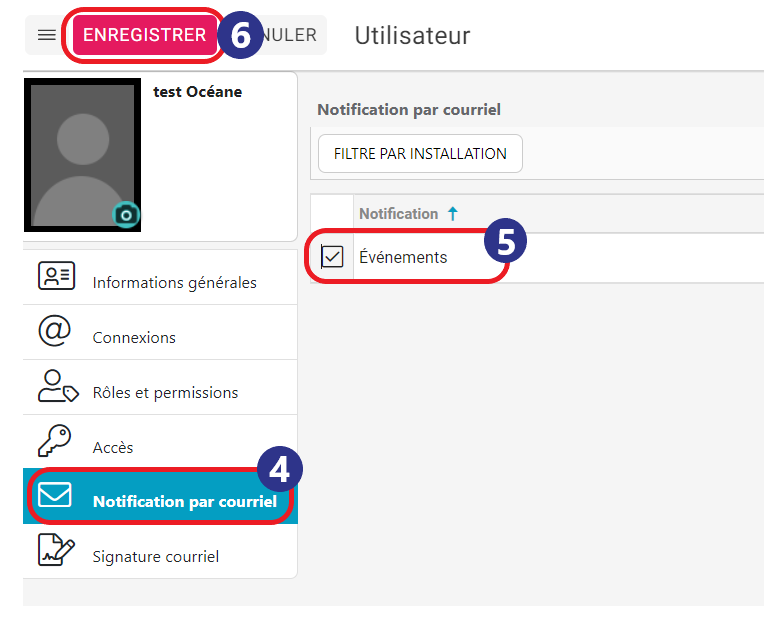Click the Connexions at-sign icon
The height and width of the screenshot is (618, 776).
tap(55, 331)
